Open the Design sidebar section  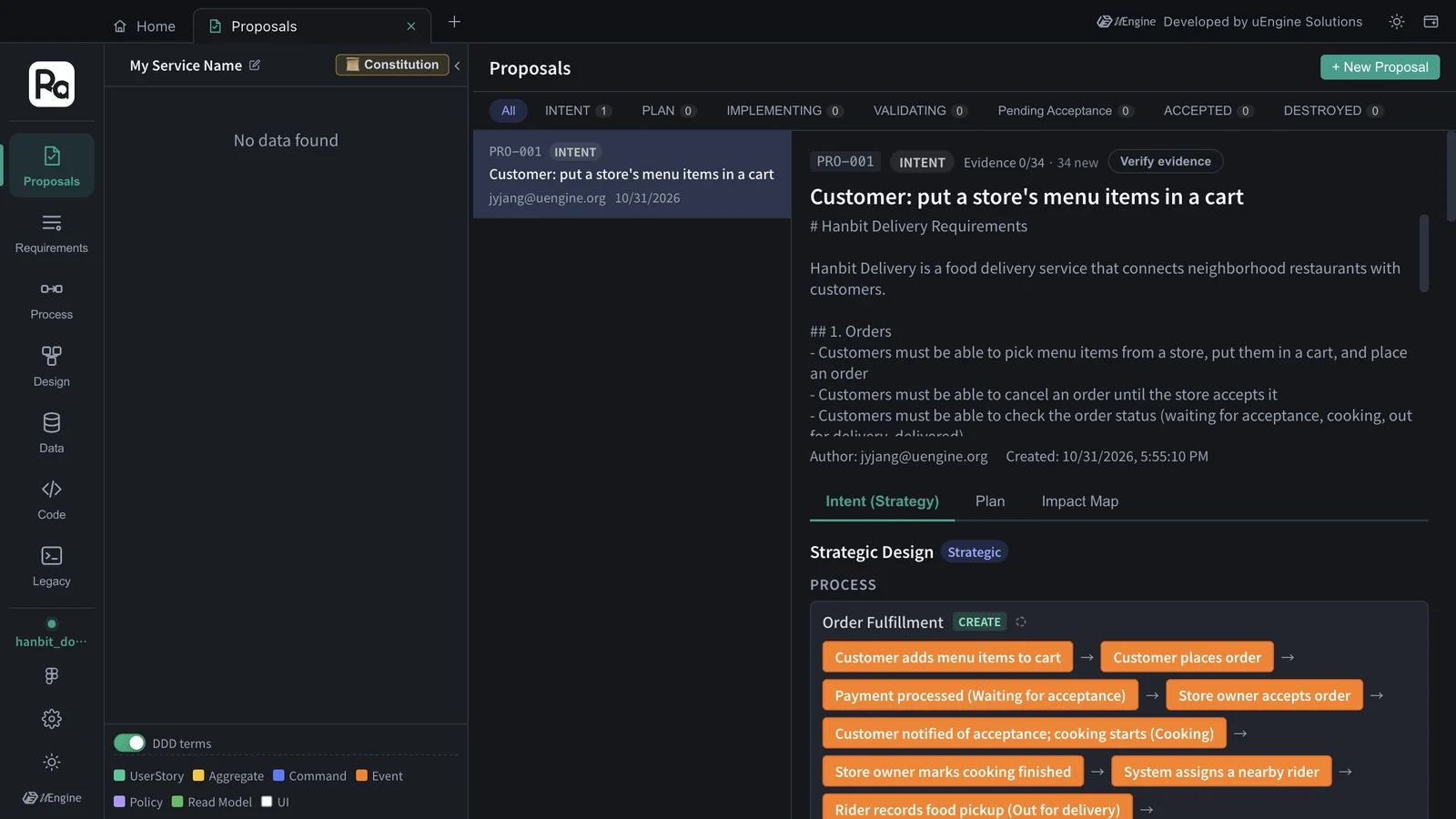52,366
